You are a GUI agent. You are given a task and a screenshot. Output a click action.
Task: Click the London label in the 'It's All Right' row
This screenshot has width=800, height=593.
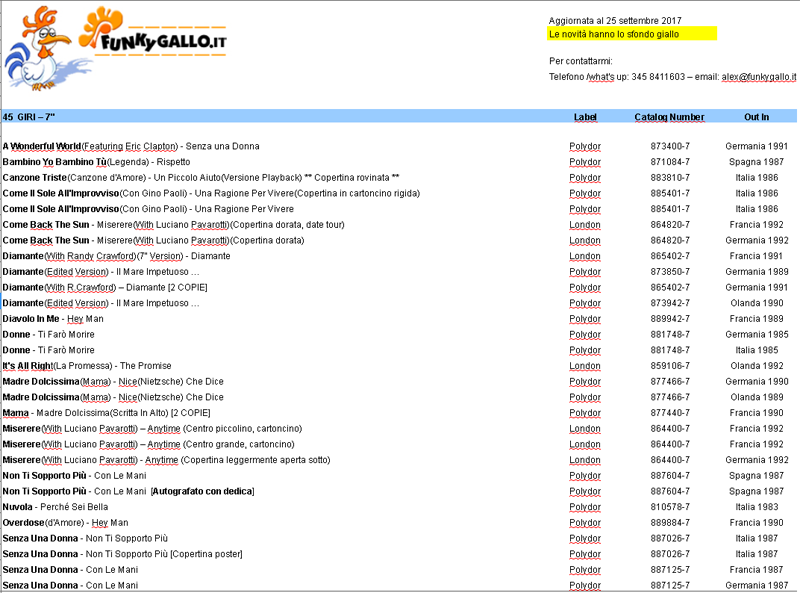coord(585,366)
